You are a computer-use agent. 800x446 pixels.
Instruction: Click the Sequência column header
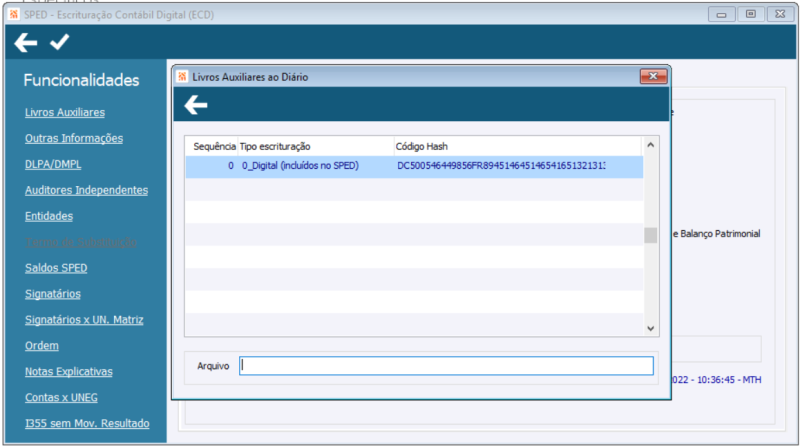[x=214, y=146]
